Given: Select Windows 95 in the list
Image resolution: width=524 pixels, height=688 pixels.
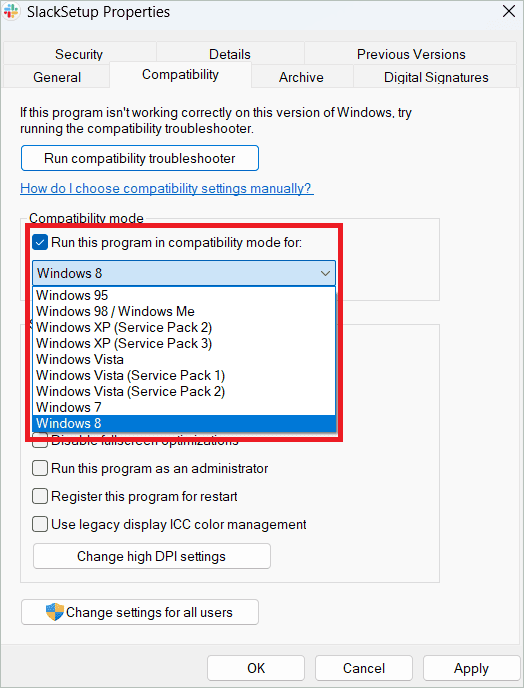Looking at the screenshot, I should coord(184,295).
